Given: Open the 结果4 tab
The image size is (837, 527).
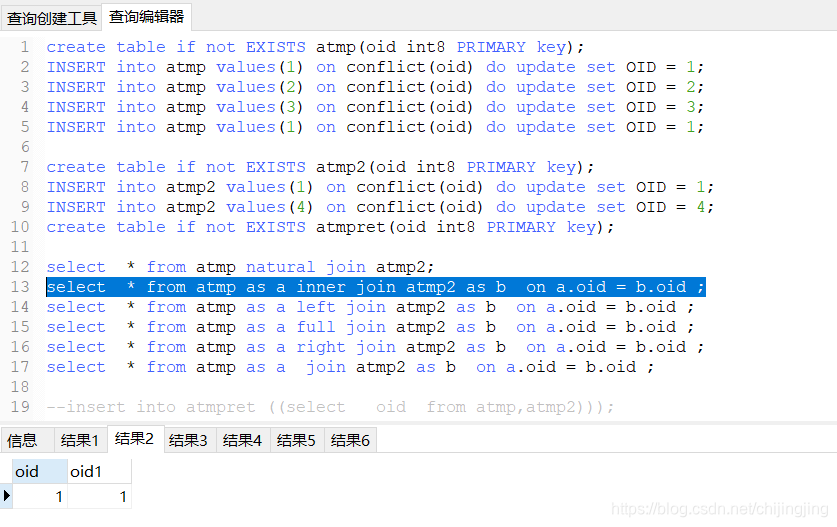Looking at the screenshot, I should click(242, 441).
